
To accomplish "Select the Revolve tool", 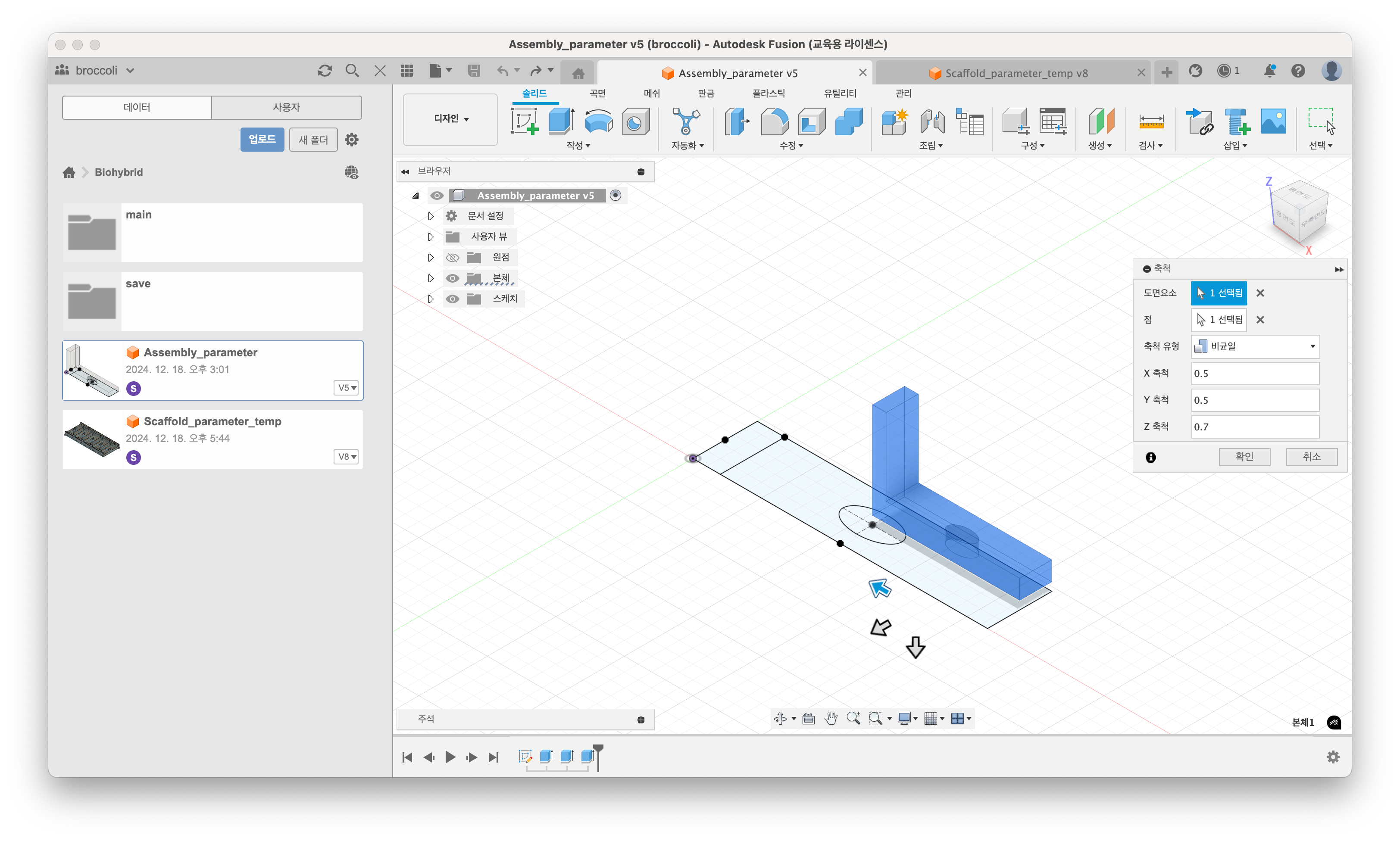I will (599, 121).
